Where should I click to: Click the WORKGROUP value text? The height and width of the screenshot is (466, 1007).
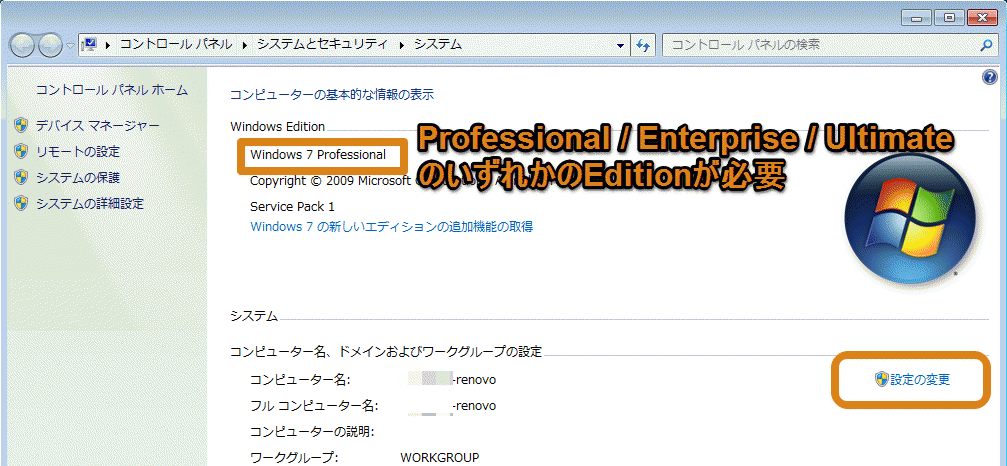tap(440, 458)
